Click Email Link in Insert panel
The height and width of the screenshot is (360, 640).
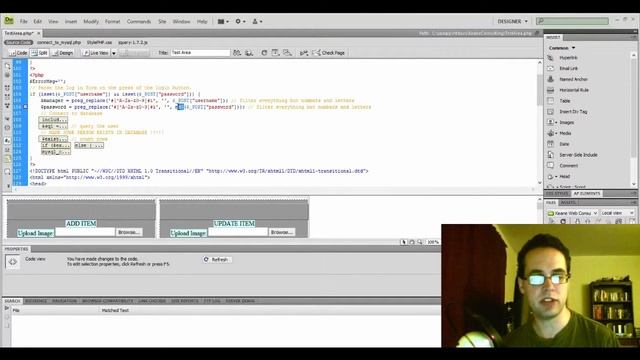click(568, 69)
